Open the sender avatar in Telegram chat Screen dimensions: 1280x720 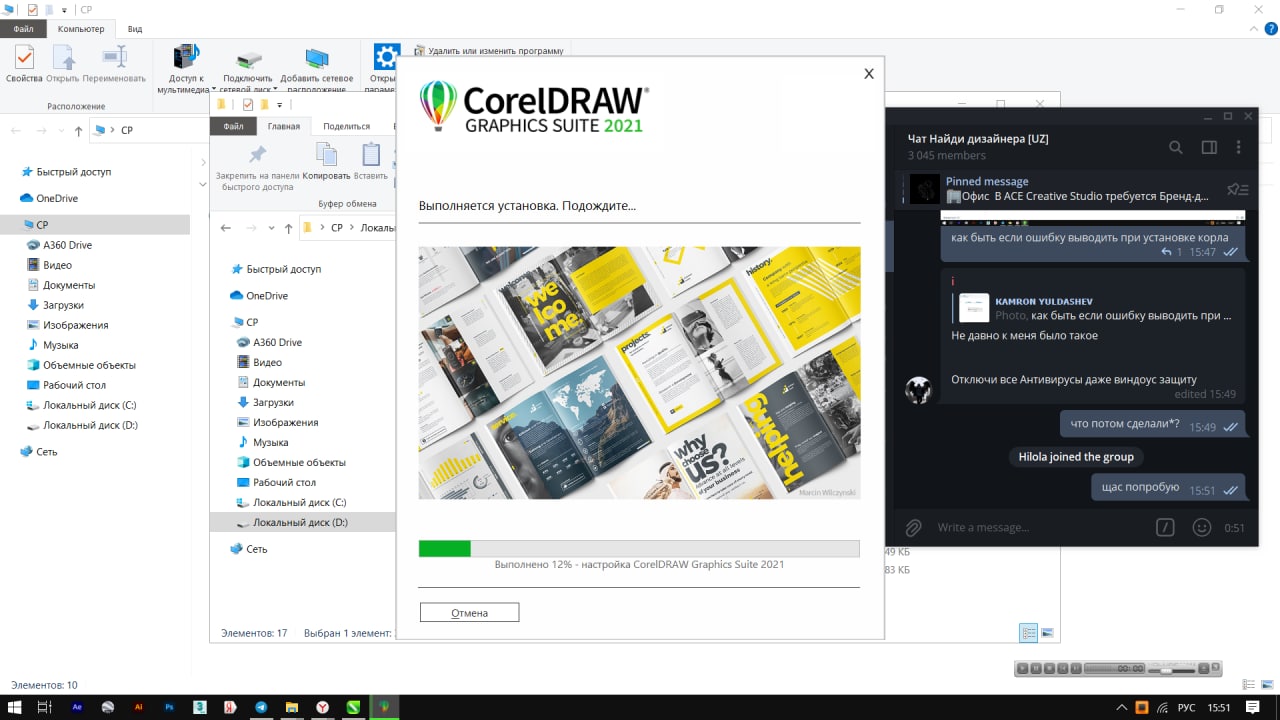point(919,390)
